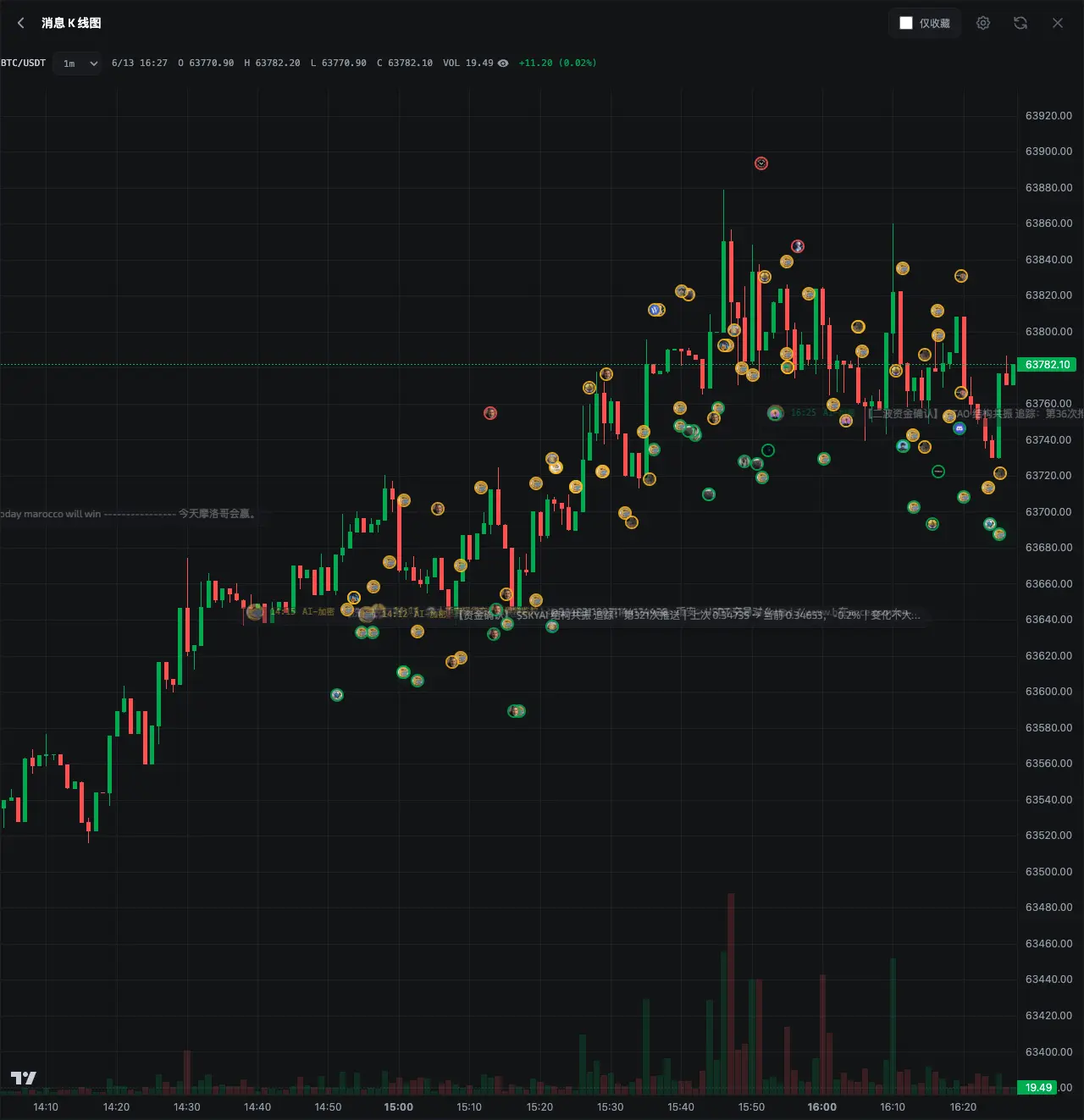Select red-ringed avatar marker near 63840 level
The width and height of the screenshot is (1084, 1120).
pos(798,246)
